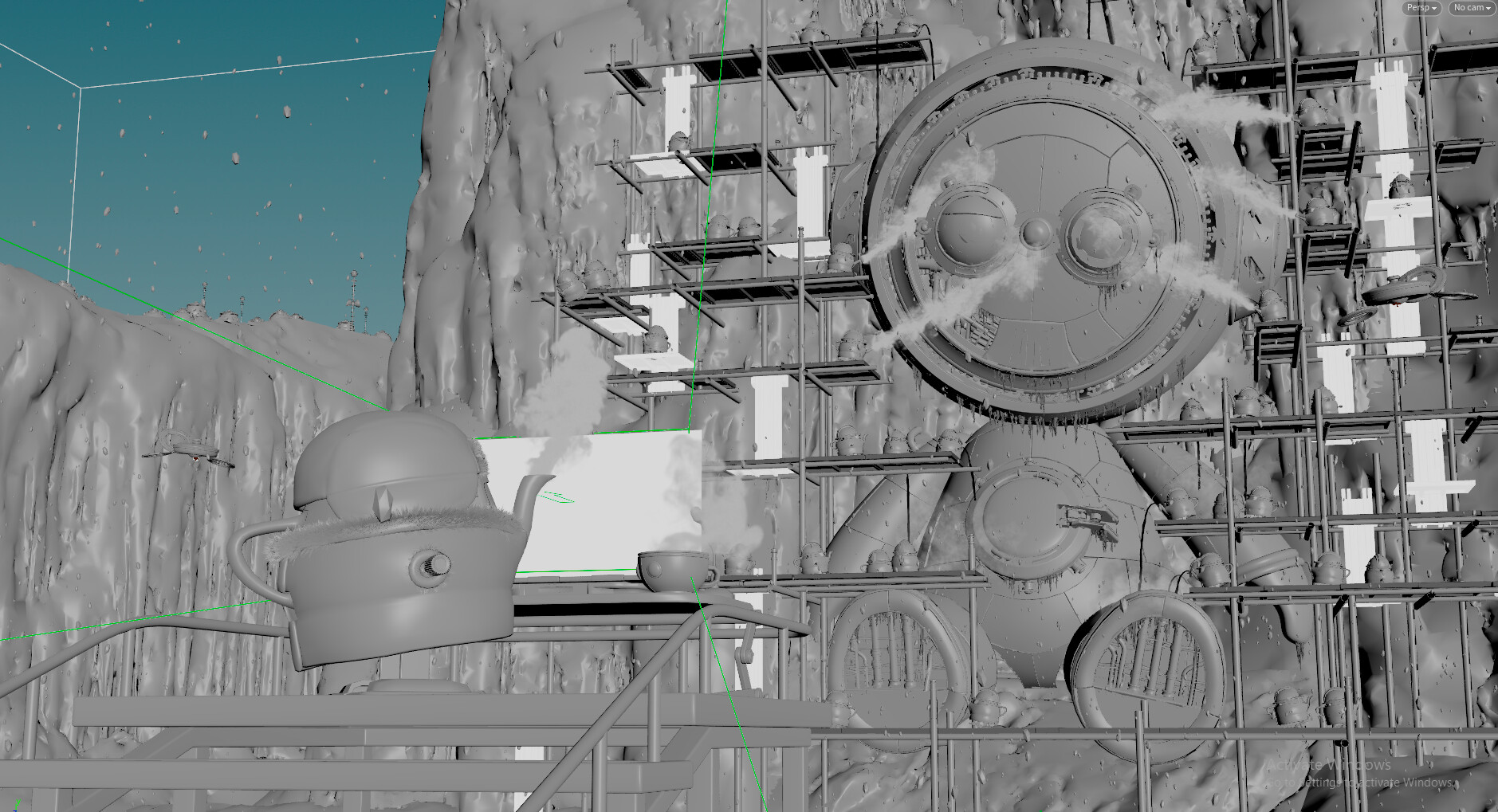Open the Persp camera view dropdown
Screen dimensions: 1498x812
(1421, 8)
